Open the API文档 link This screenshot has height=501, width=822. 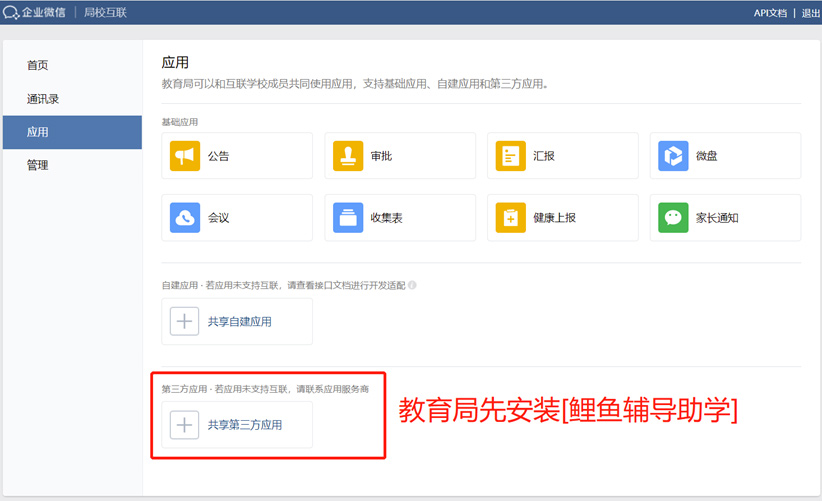click(770, 13)
